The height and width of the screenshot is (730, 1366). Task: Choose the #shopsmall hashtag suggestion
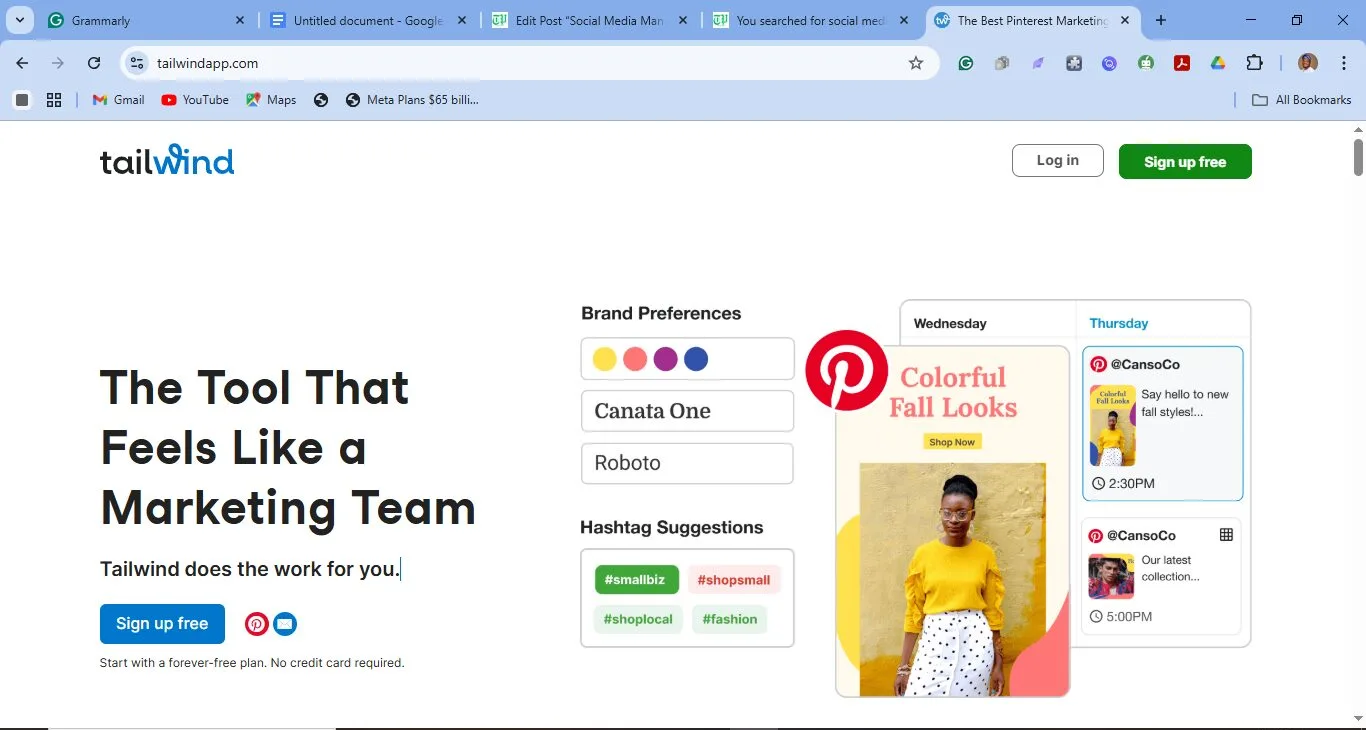click(x=734, y=580)
